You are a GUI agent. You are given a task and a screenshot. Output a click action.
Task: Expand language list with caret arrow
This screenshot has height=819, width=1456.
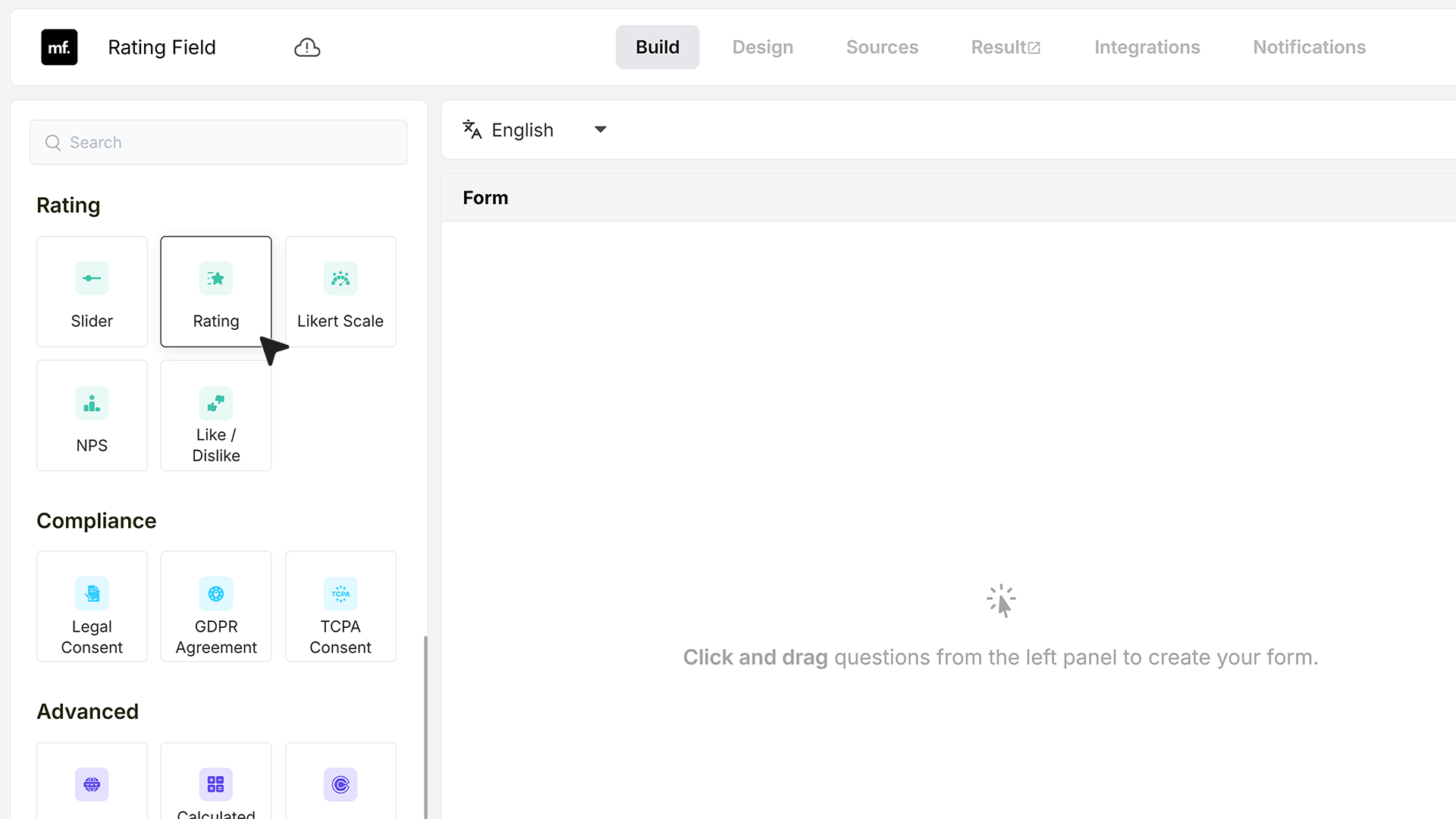click(601, 130)
